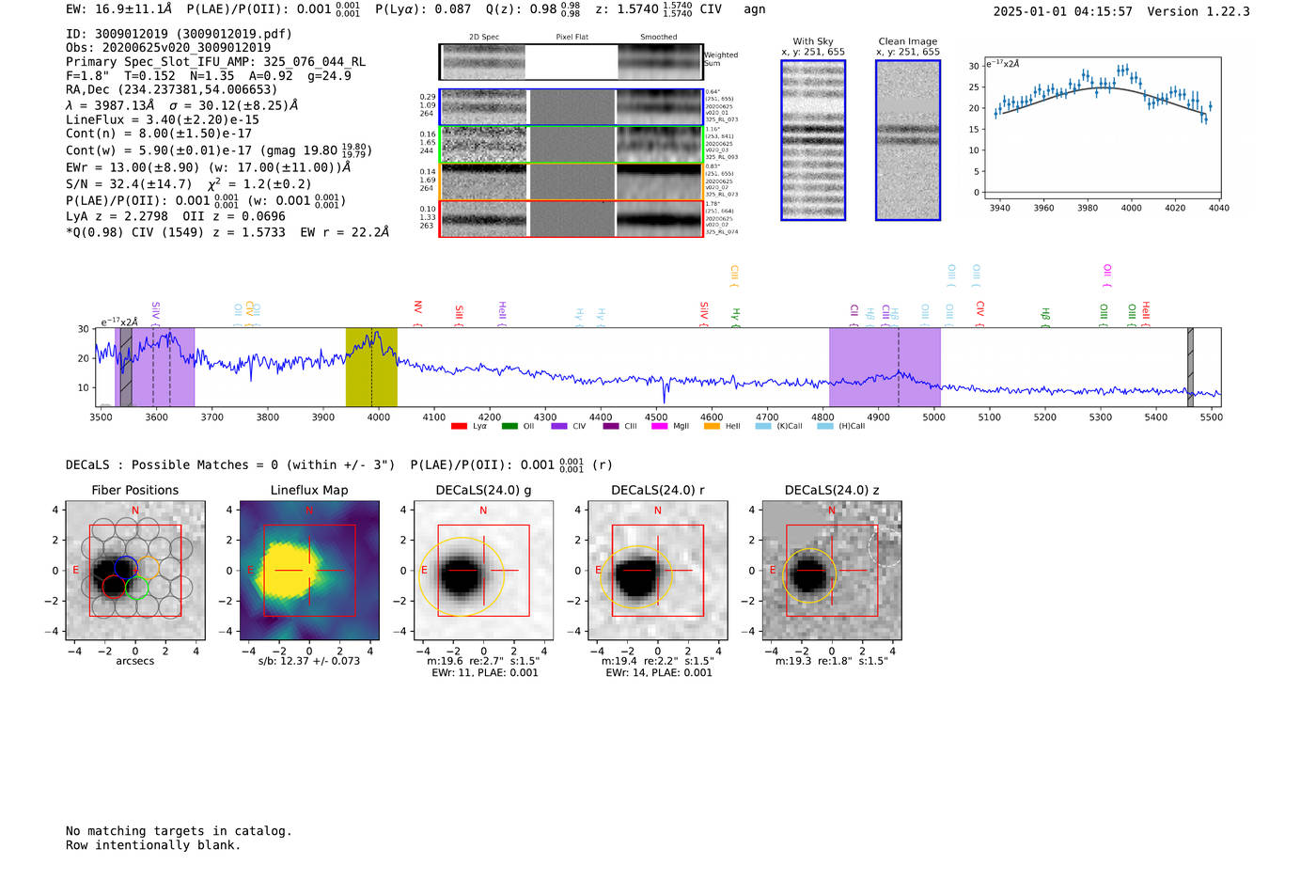Click the g band 'EWr: 11, PLAE: 0.001' caption

click(x=485, y=673)
